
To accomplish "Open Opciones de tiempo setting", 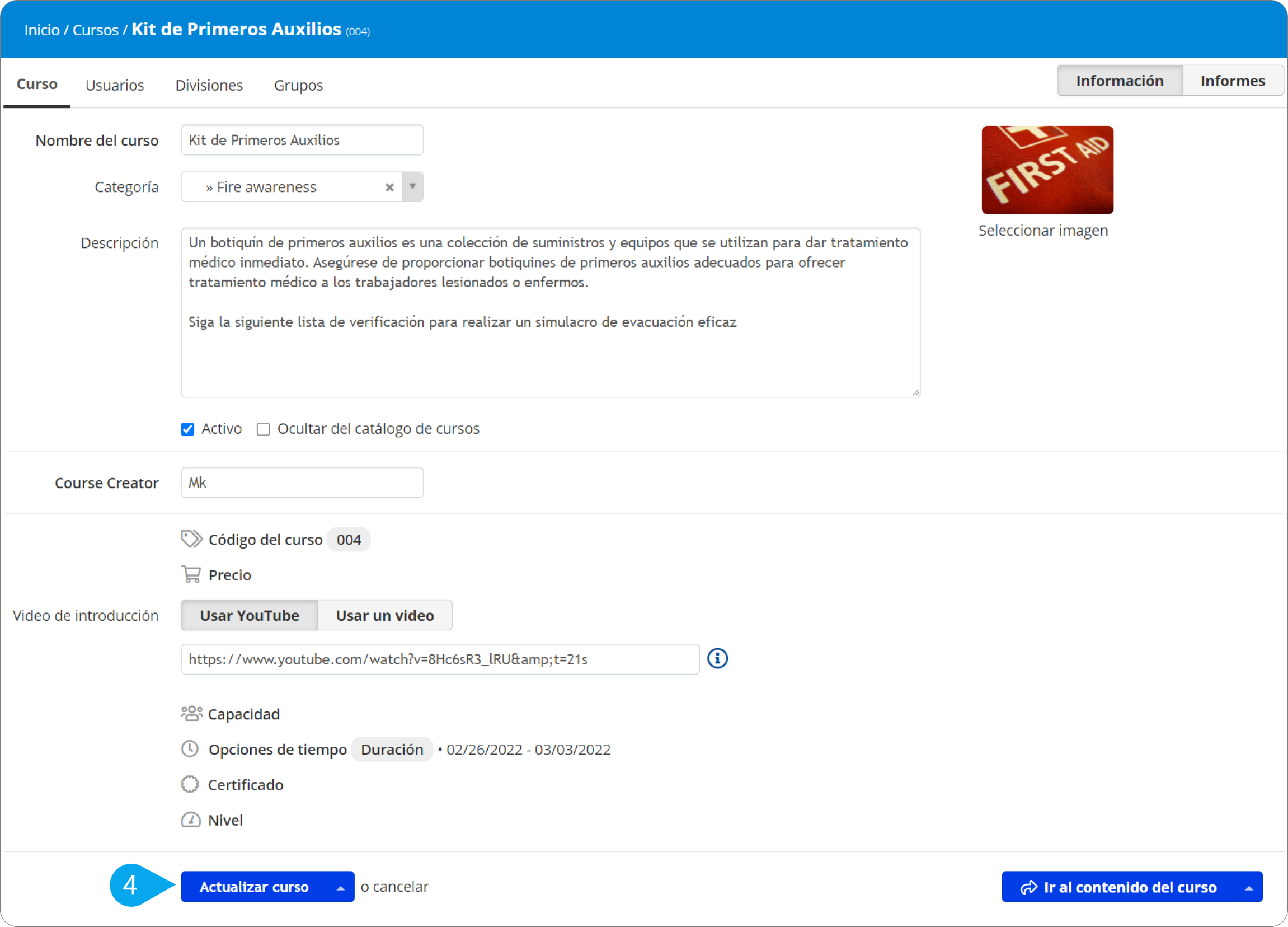I will tap(278, 749).
